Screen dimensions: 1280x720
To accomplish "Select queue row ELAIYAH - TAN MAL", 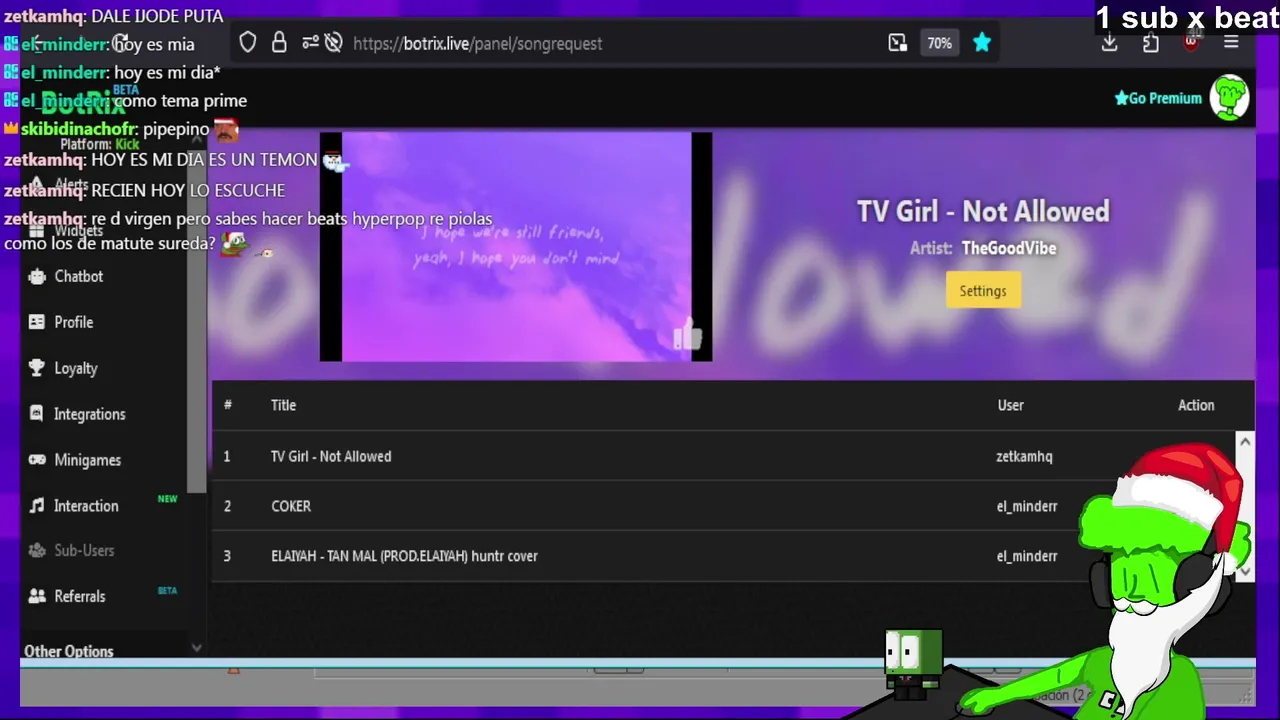I will pos(724,556).
